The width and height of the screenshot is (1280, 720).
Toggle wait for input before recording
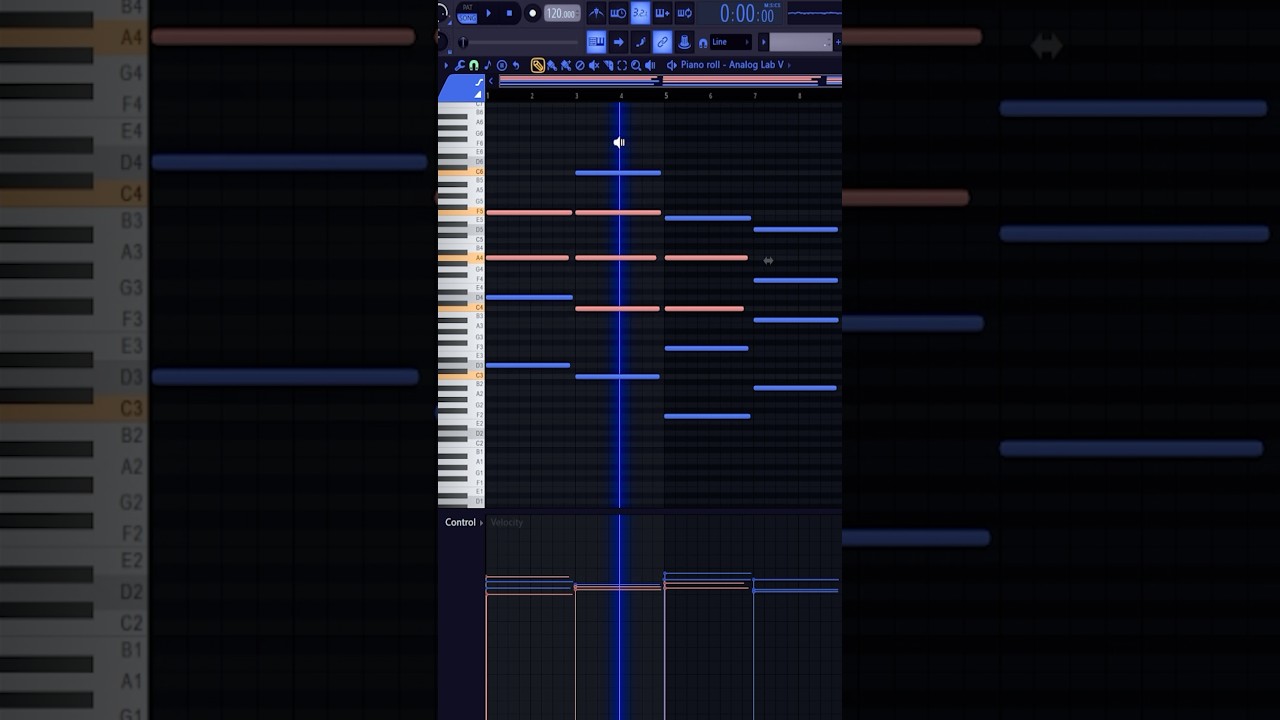point(618,13)
